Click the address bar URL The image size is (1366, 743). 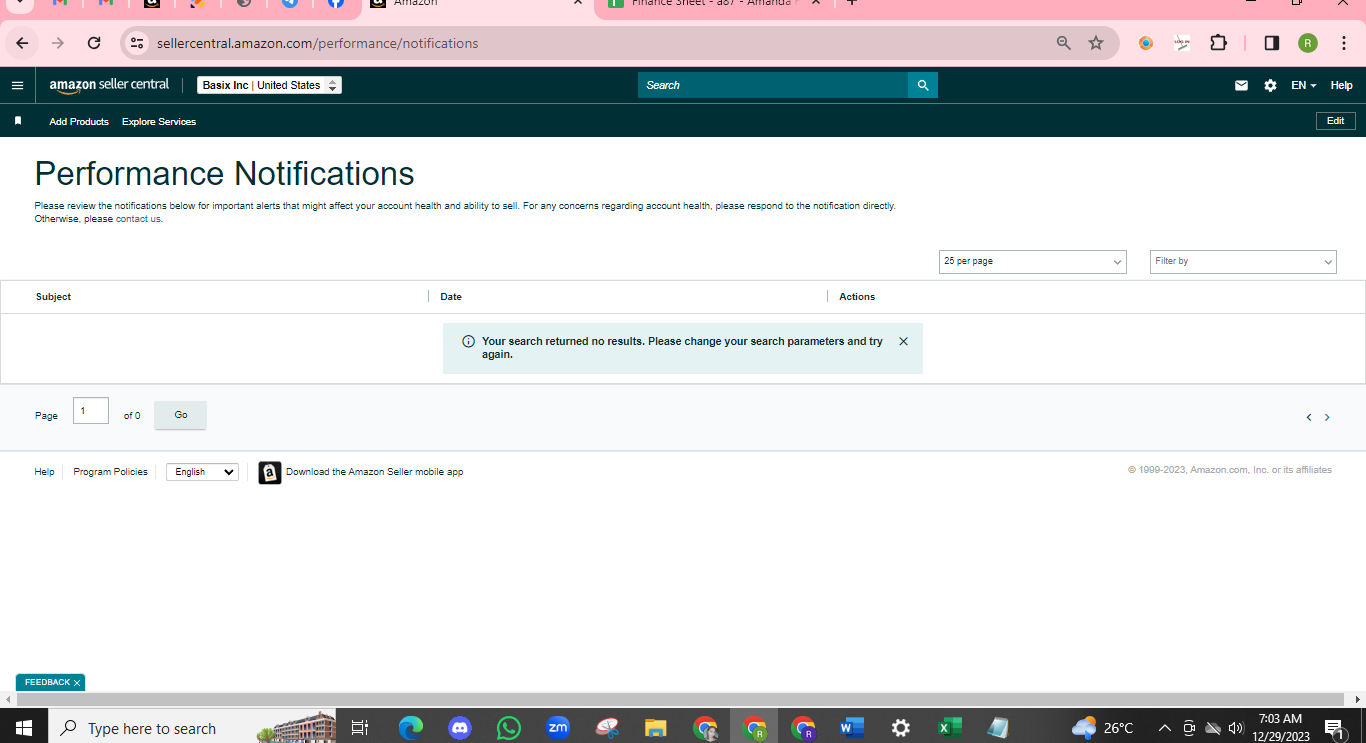[317, 43]
